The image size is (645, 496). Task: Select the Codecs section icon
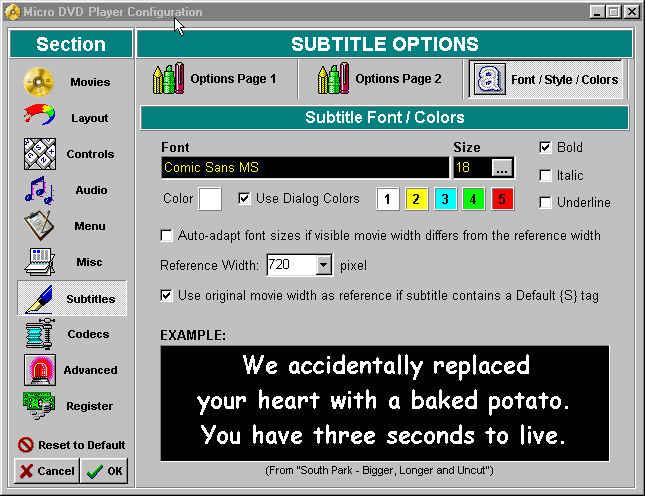point(39,334)
